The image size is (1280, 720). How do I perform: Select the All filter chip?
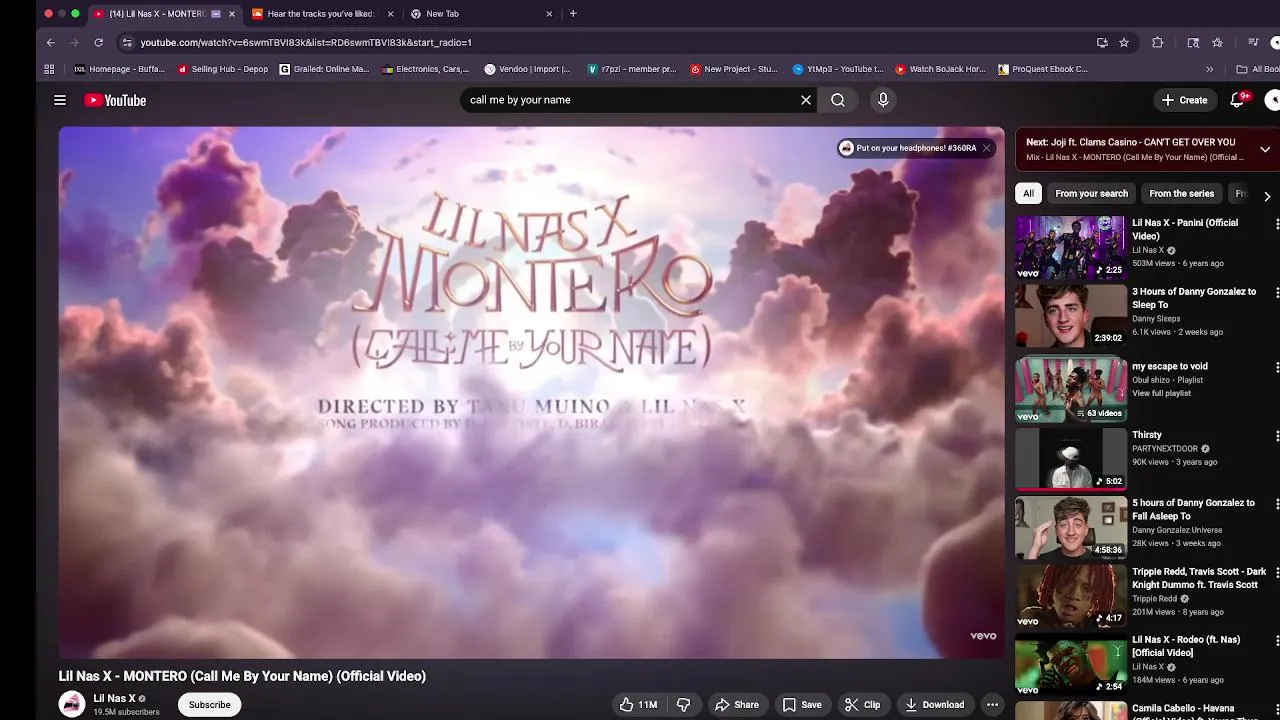point(1028,194)
